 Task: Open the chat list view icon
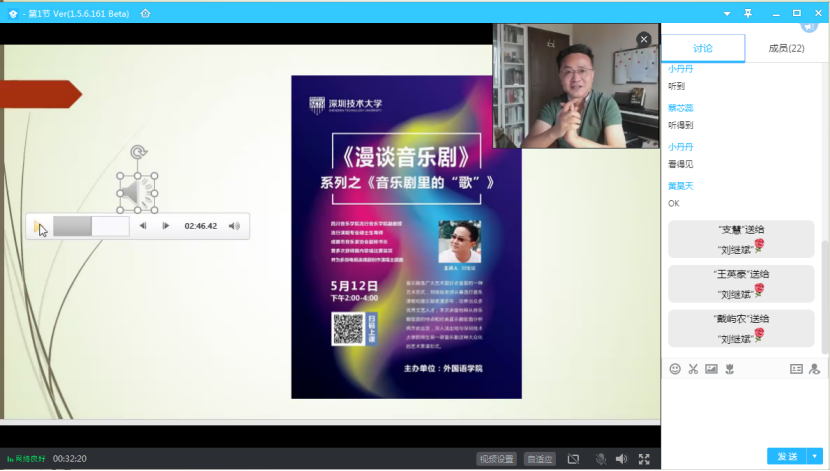(x=796, y=369)
